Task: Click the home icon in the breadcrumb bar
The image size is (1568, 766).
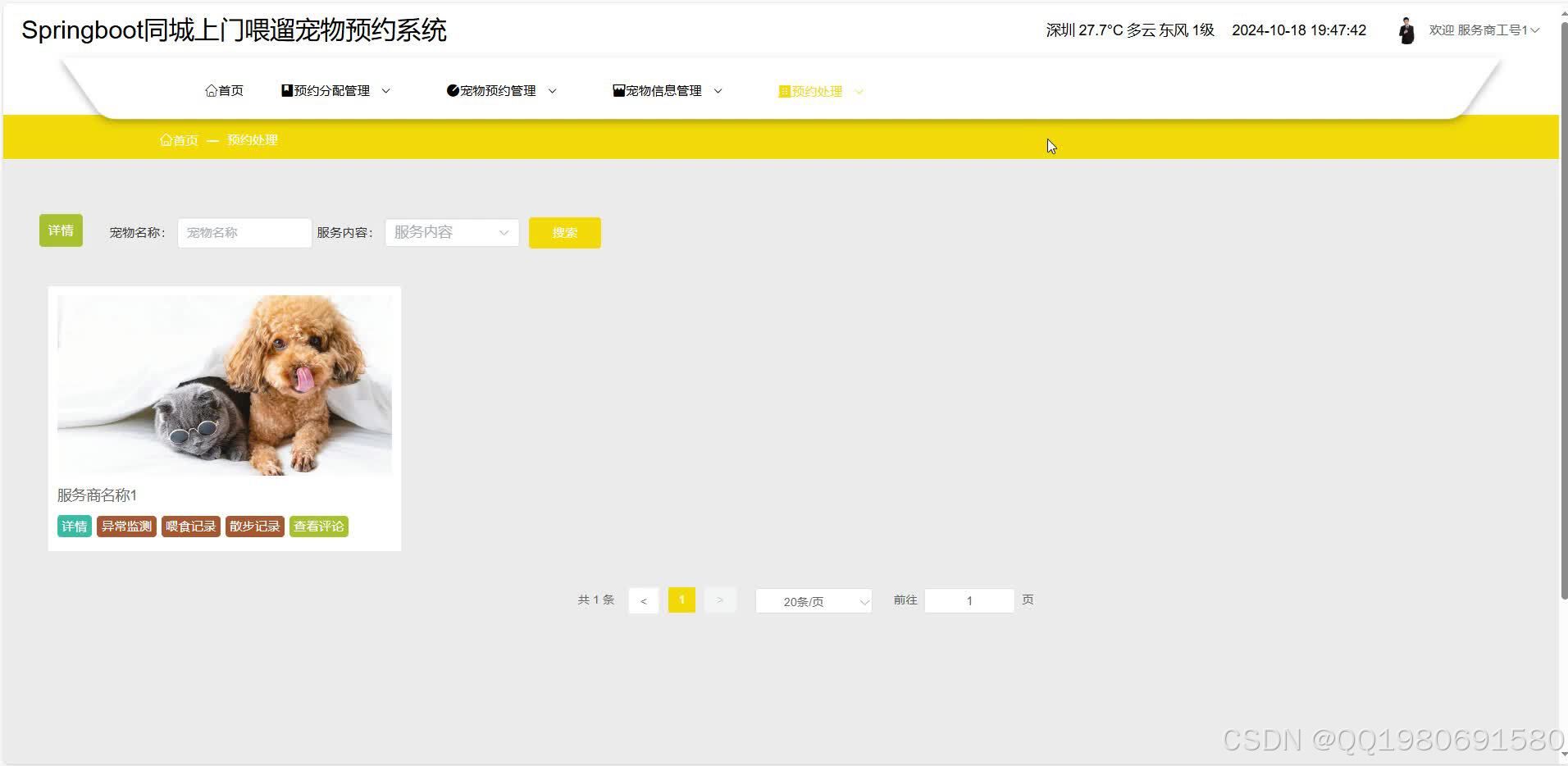Action: [166, 139]
